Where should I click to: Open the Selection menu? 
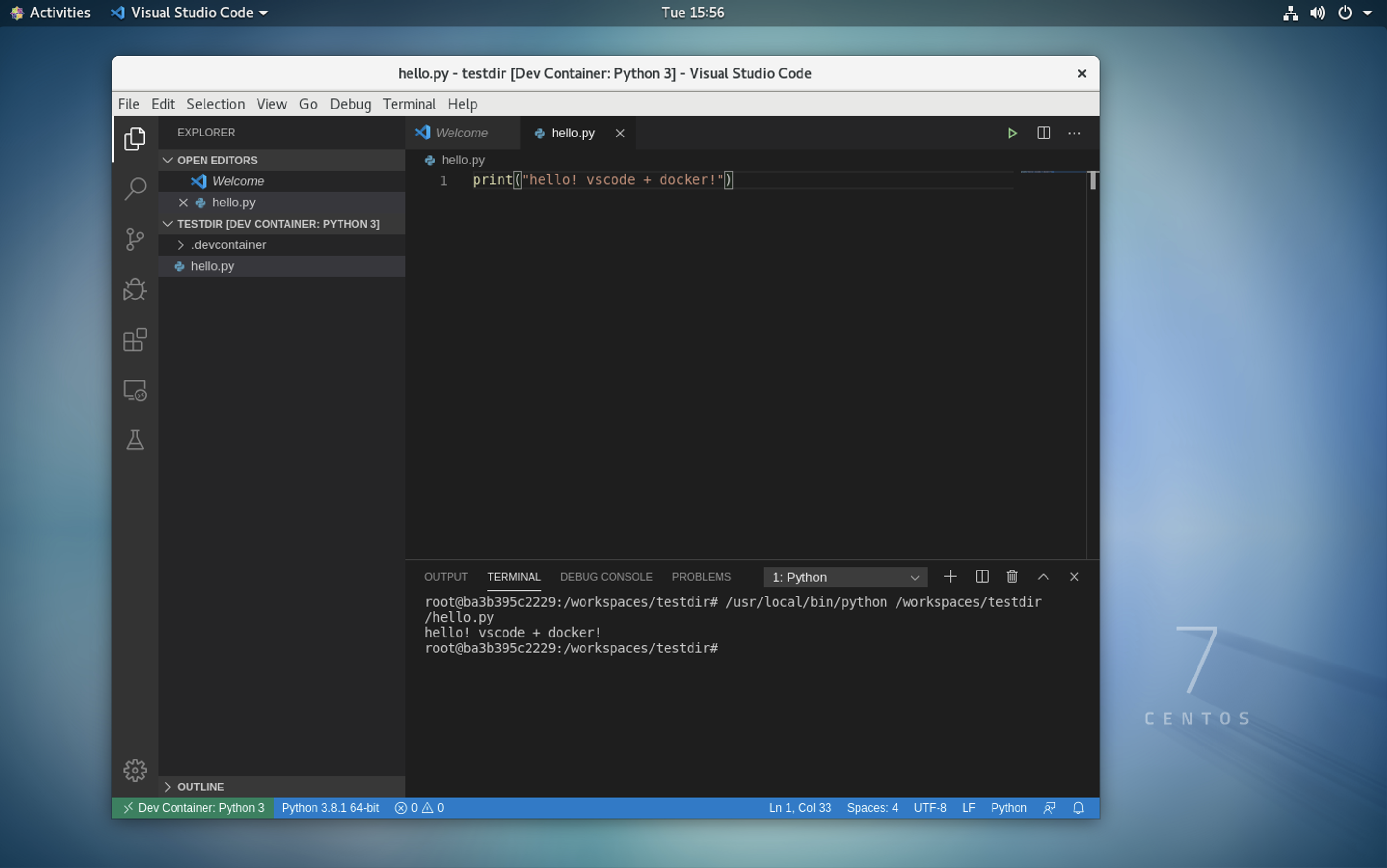tap(215, 104)
